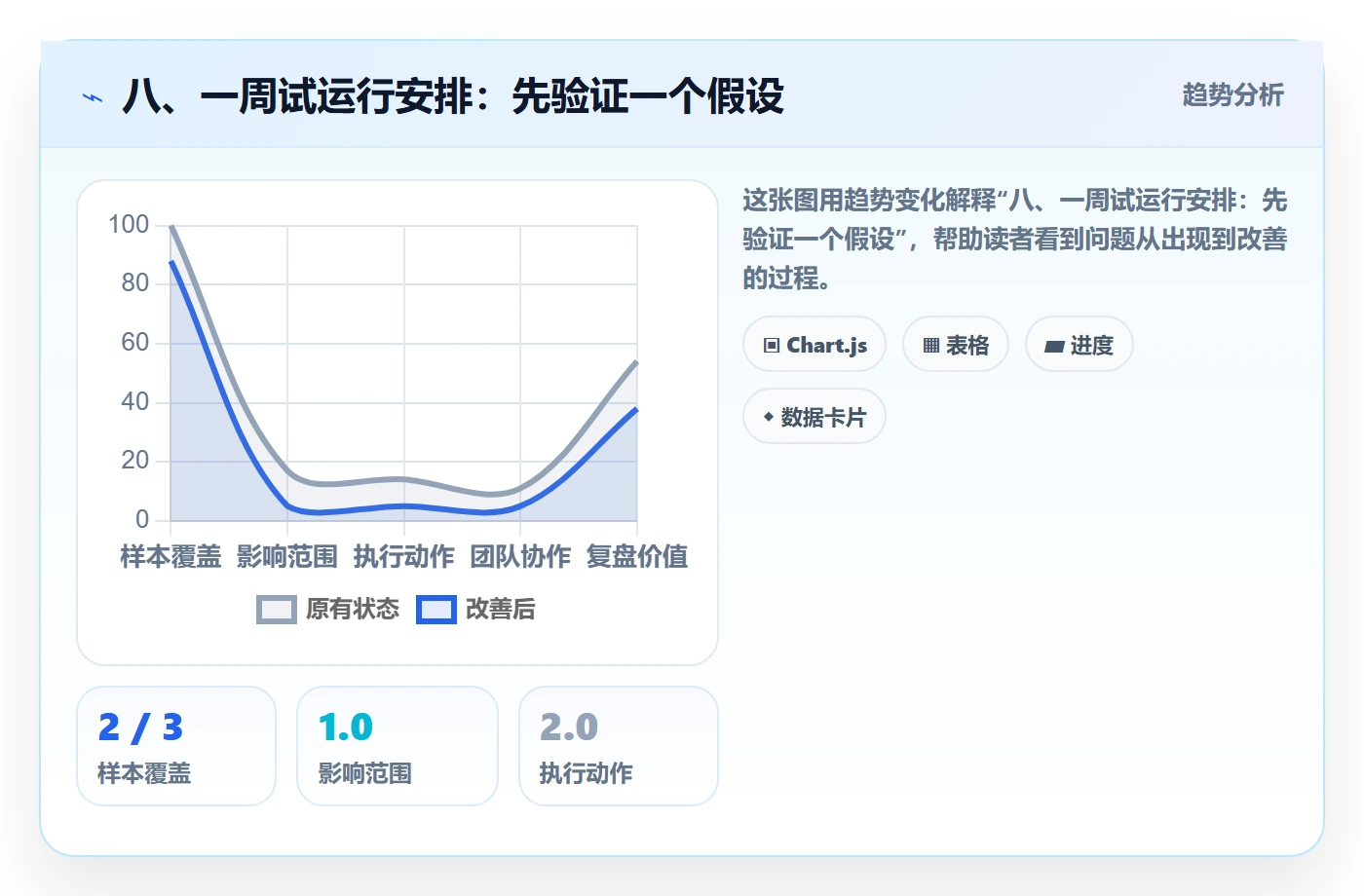Click the 趋势分析 label in header

[1232, 94]
